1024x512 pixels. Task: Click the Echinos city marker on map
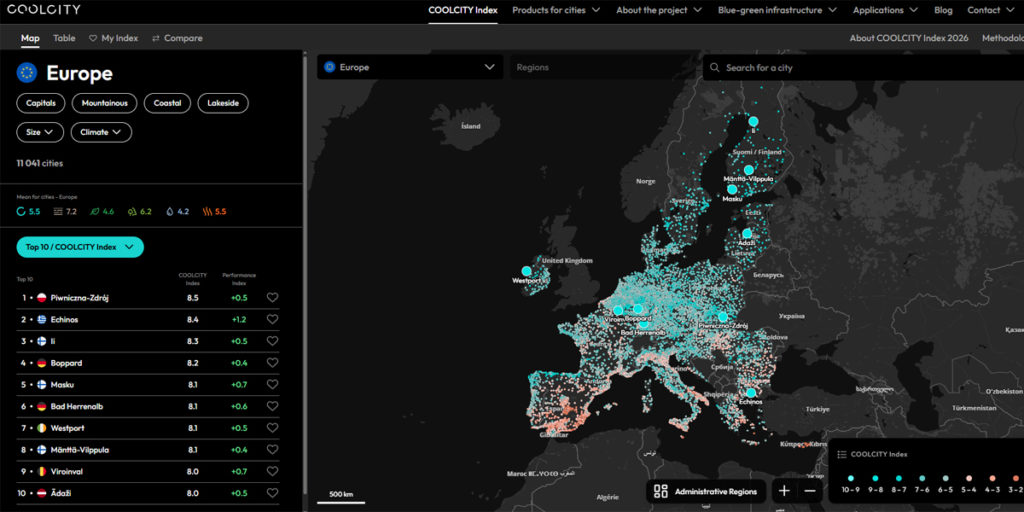click(x=751, y=392)
